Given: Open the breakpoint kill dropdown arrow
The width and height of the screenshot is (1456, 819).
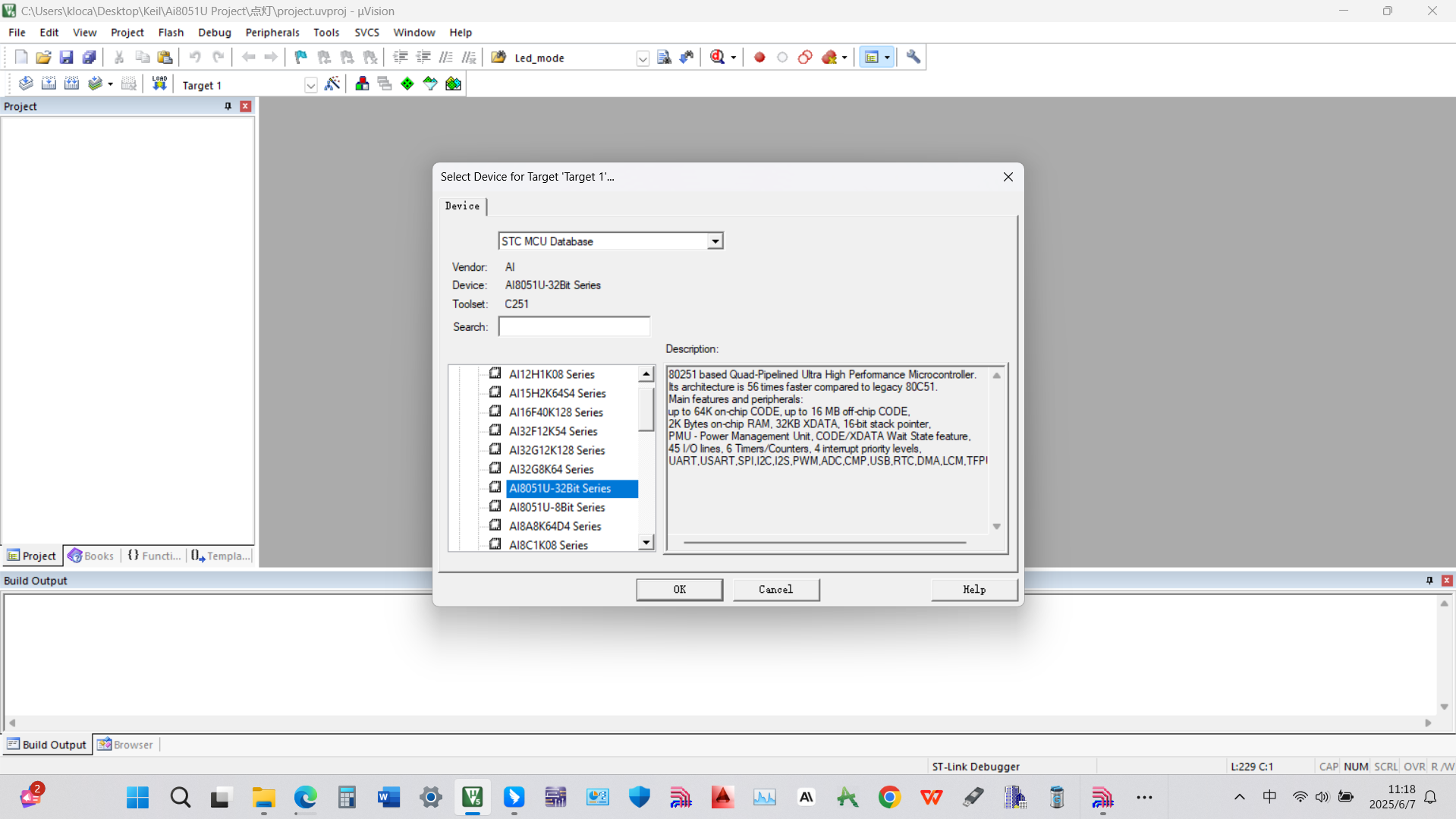Looking at the screenshot, I should point(844,58).
